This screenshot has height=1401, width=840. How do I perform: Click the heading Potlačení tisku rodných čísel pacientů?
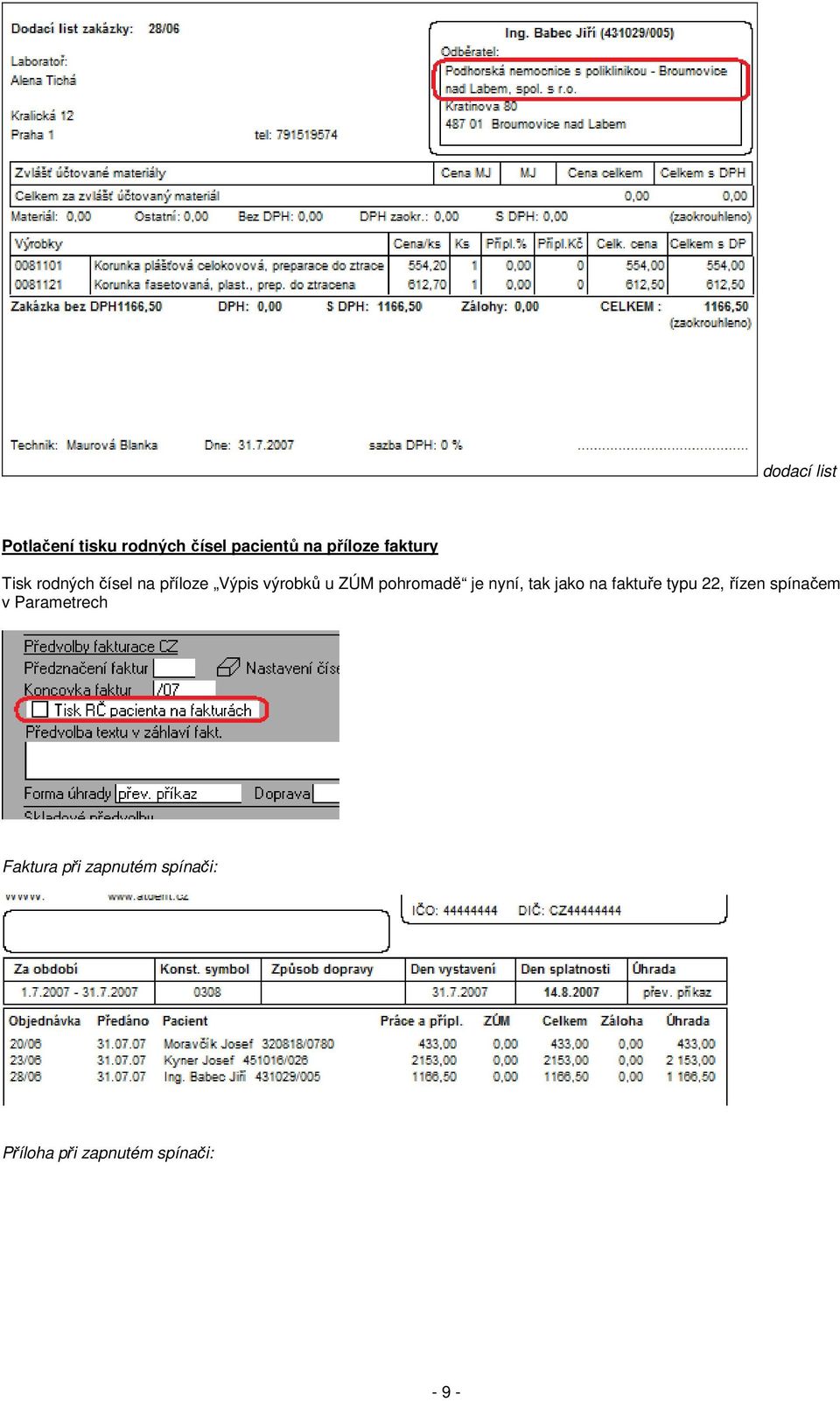pos(220,546)
